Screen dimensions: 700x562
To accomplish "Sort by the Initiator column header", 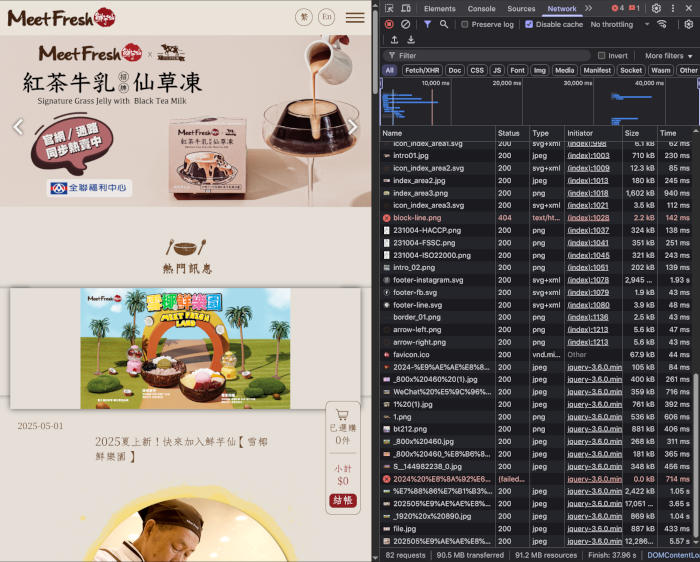I will [593, 133].
